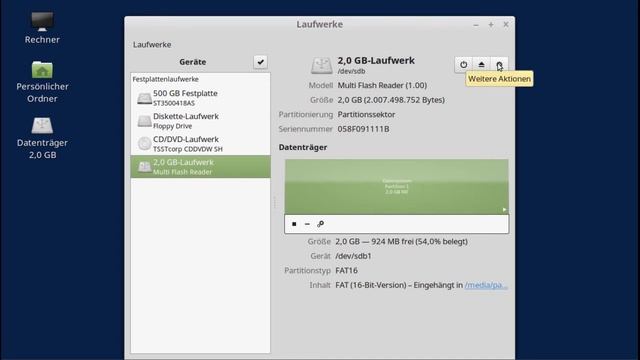The image size is (640, 360).
Task: Click the Datenträger section heading
Action: pos(303,147)
